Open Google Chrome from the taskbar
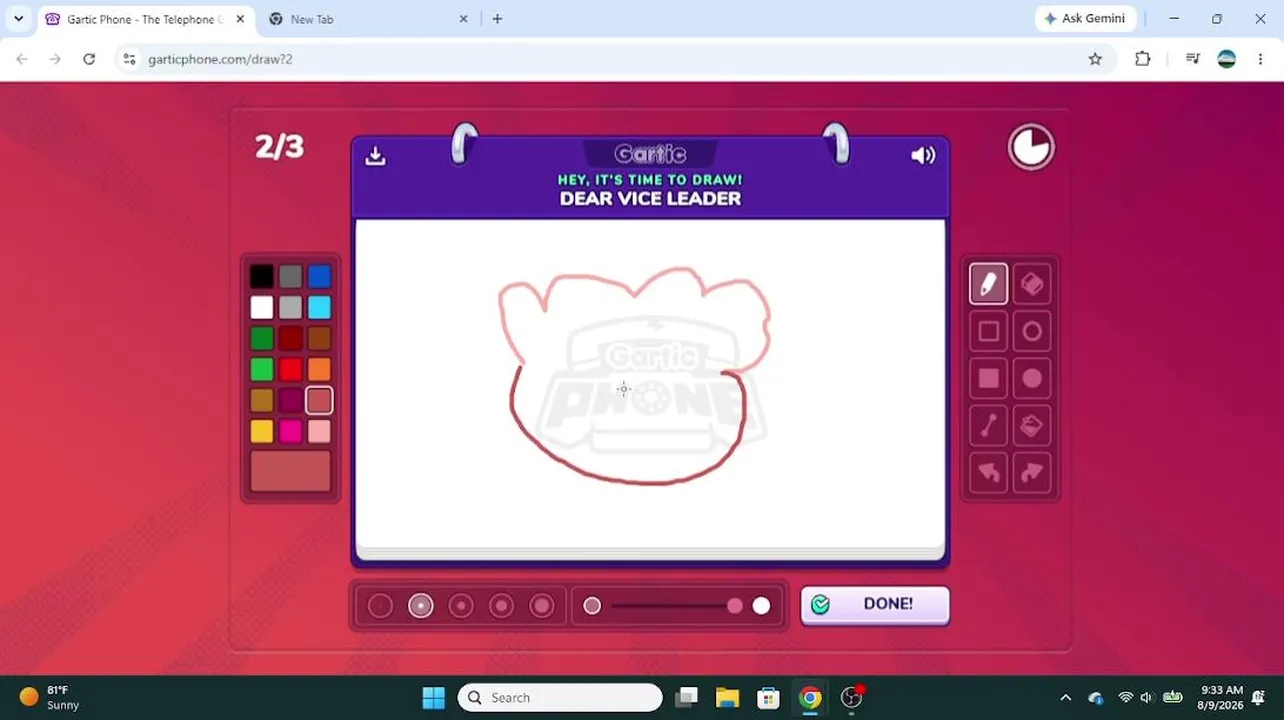The image size is (1284, 720). 810,697
